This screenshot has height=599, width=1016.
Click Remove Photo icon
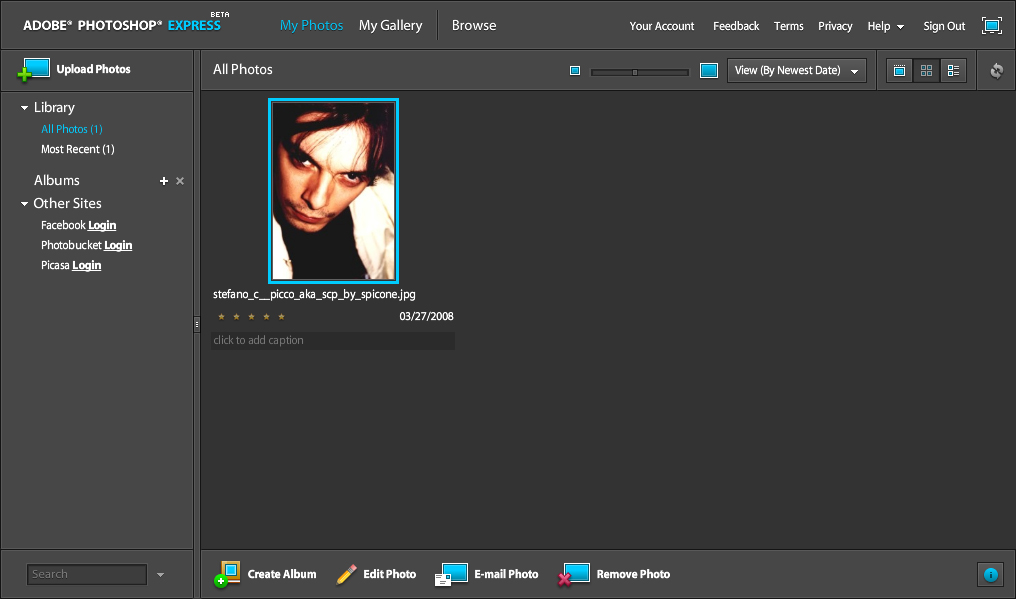[x=574, y=574]
